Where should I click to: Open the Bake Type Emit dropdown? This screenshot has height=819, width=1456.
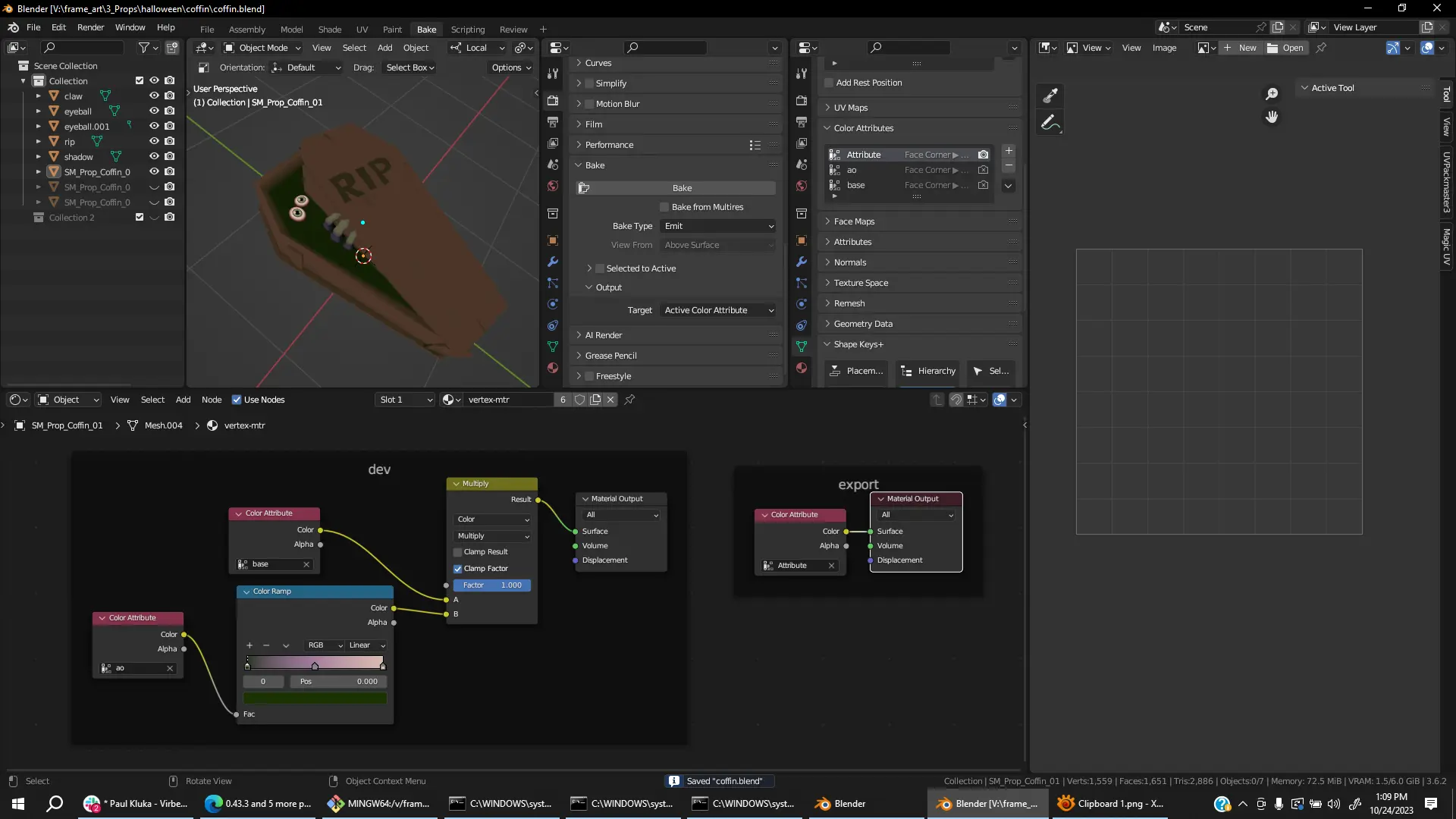click(x=717, y=226)
